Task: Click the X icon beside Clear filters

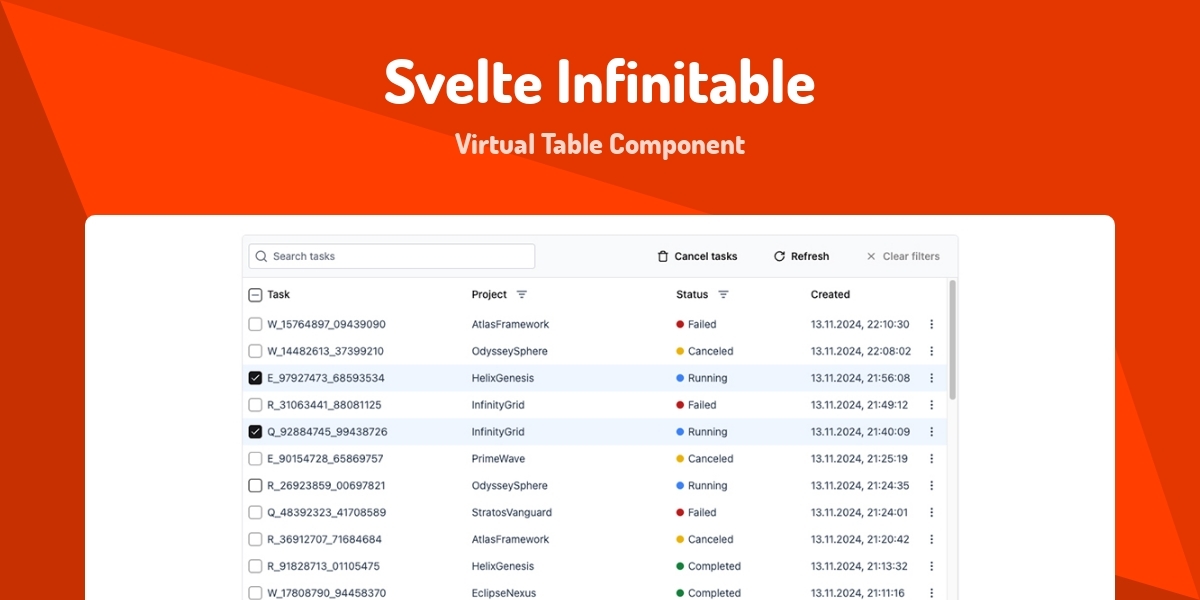Action: [871, 256]
